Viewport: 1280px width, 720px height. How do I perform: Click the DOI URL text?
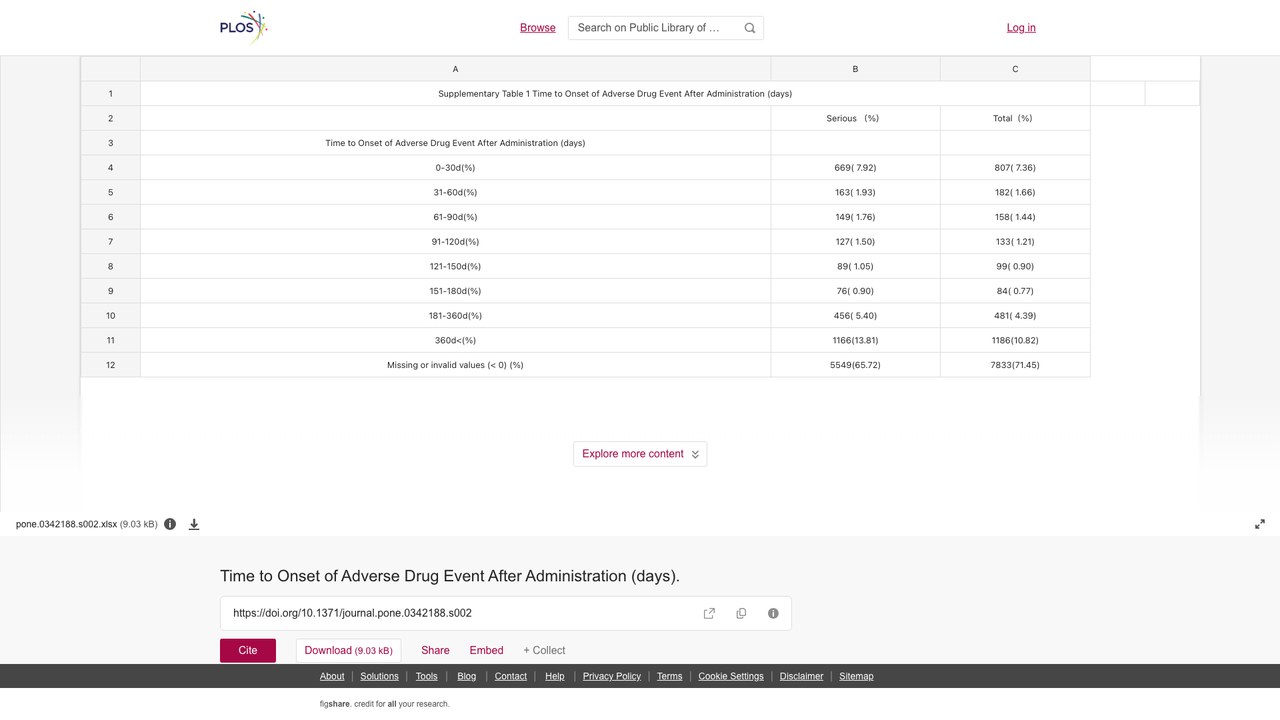[x=352, y=613]
